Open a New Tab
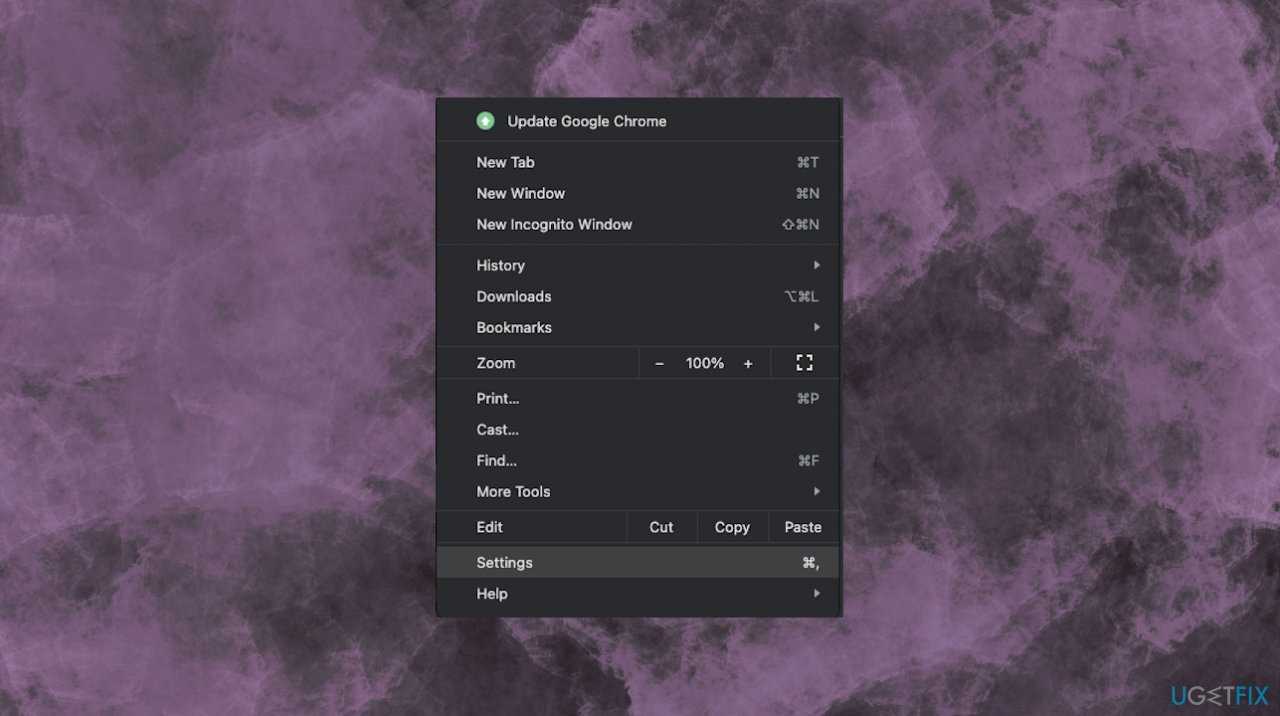 [638, 162]
